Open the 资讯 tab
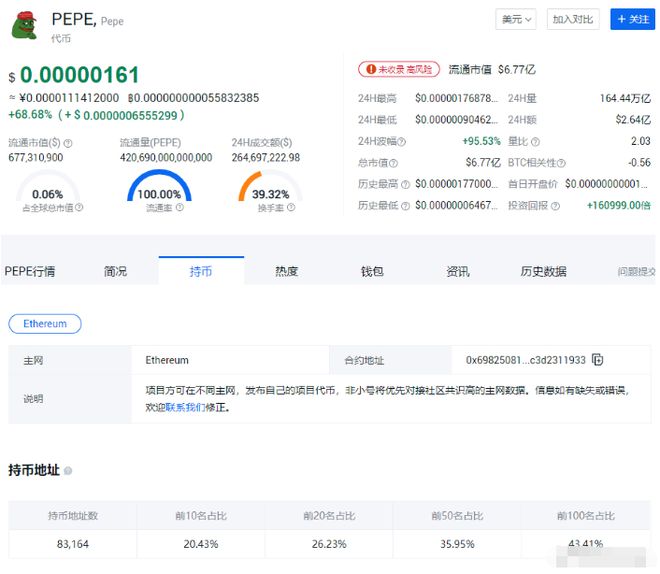The width and height of the screenshot is (660, 574). [458, 271]
